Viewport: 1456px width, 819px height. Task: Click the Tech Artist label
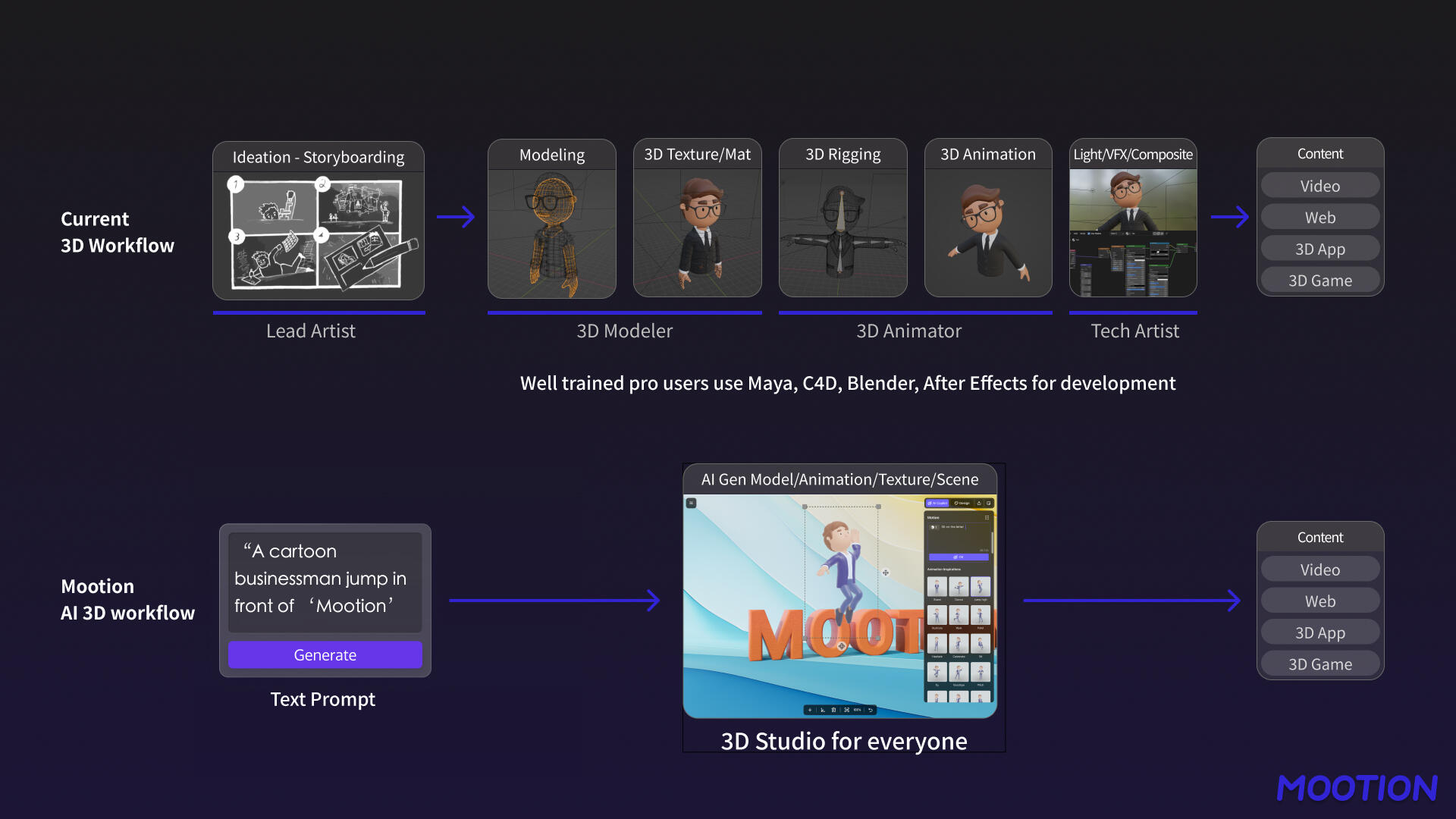[x=1134, y=331]
